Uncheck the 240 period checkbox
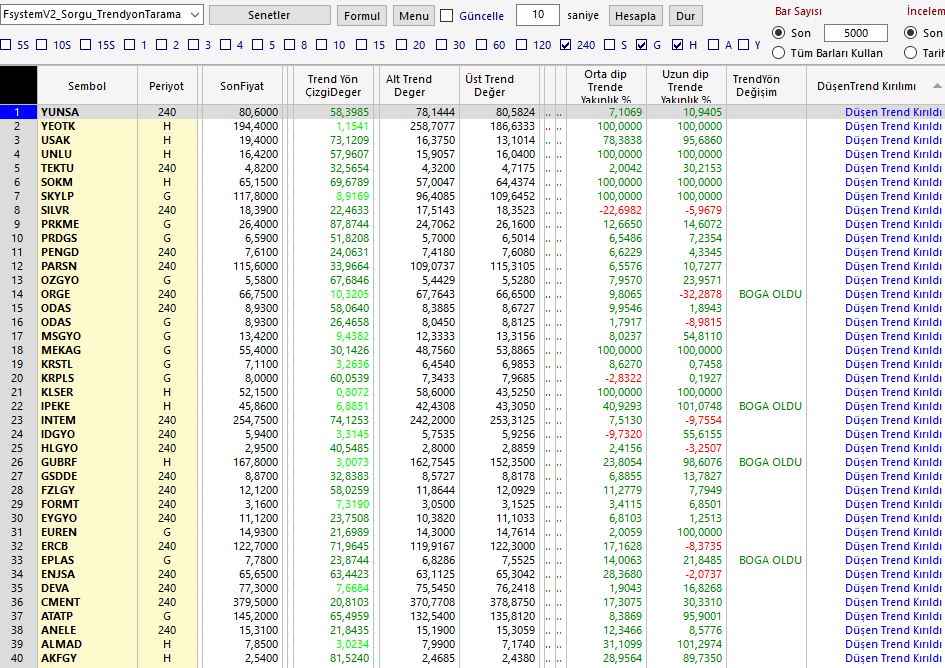Image resolution: width=945 pixels, height=668 pixels. pos(565,45)
